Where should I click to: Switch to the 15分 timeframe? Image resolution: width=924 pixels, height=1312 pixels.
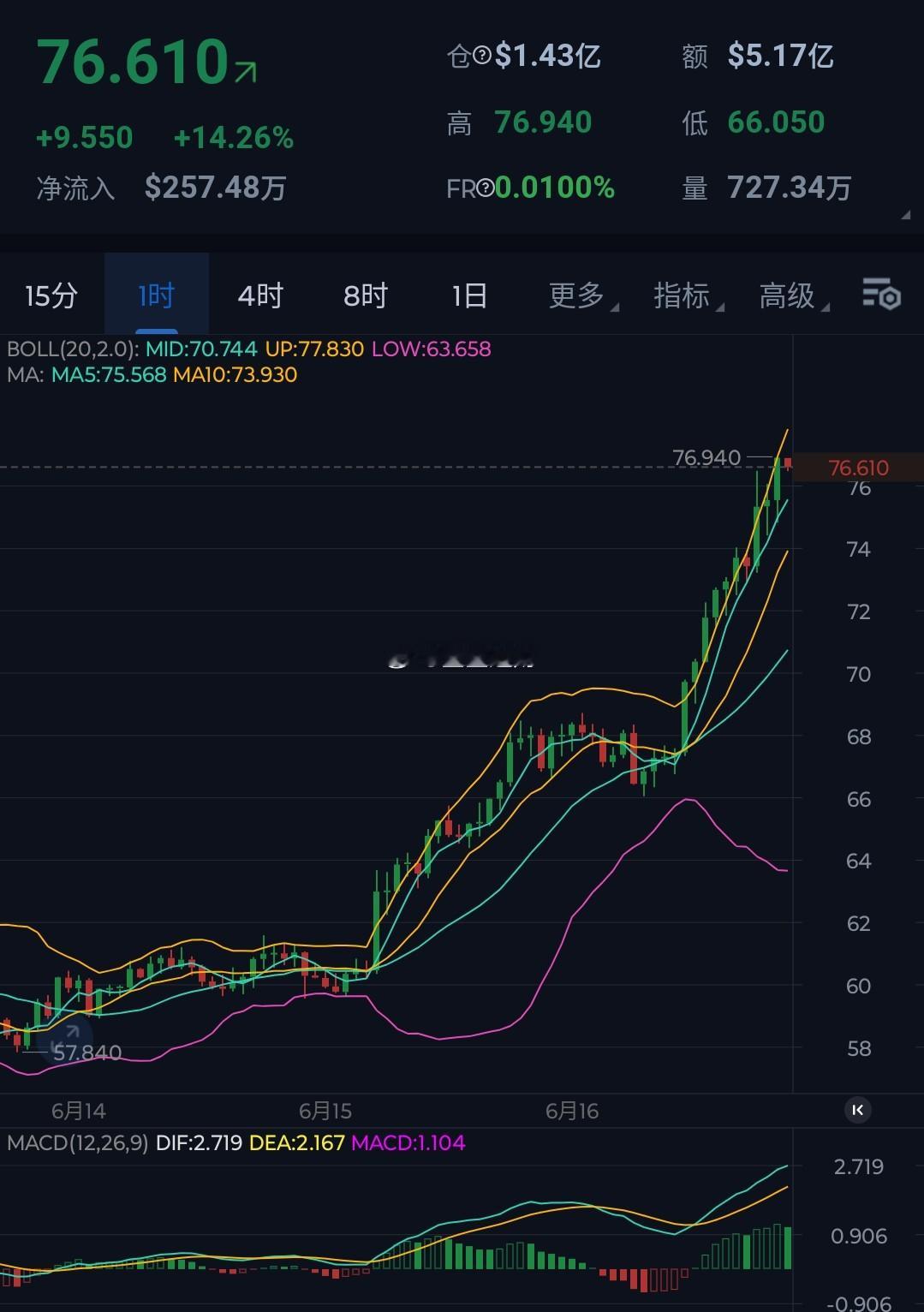coord(51,295)
